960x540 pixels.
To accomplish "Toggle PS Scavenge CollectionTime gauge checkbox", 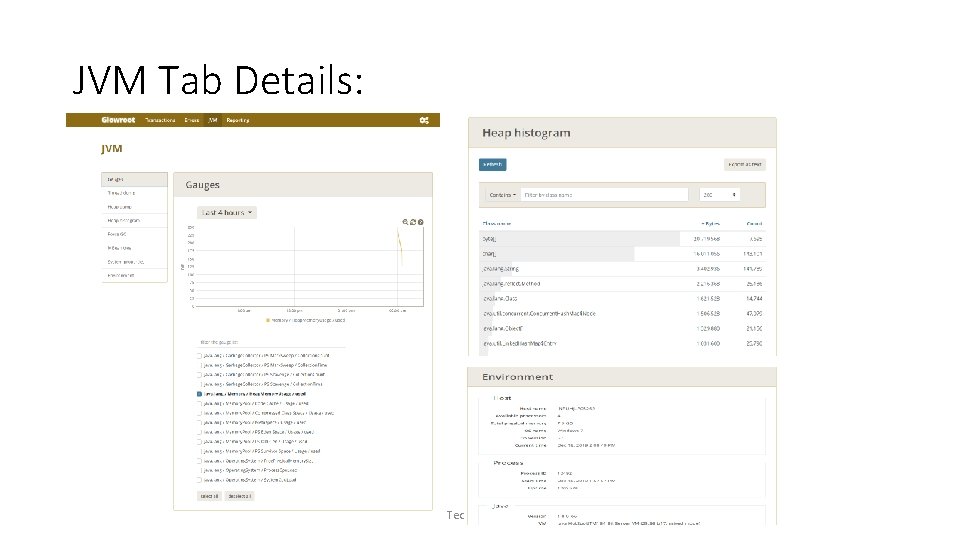I will (200, 384).
